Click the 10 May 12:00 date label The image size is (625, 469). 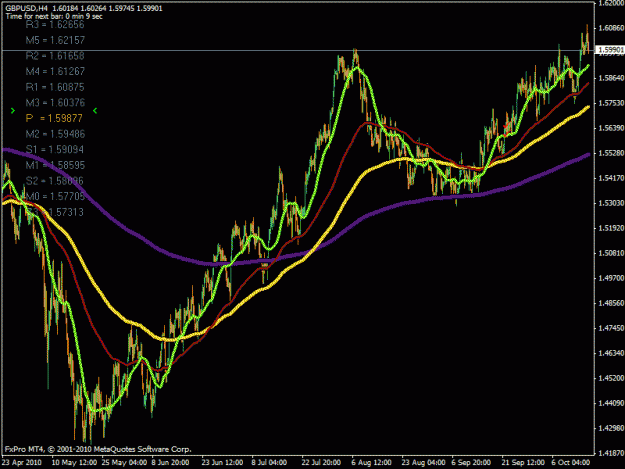pos(75,463)
